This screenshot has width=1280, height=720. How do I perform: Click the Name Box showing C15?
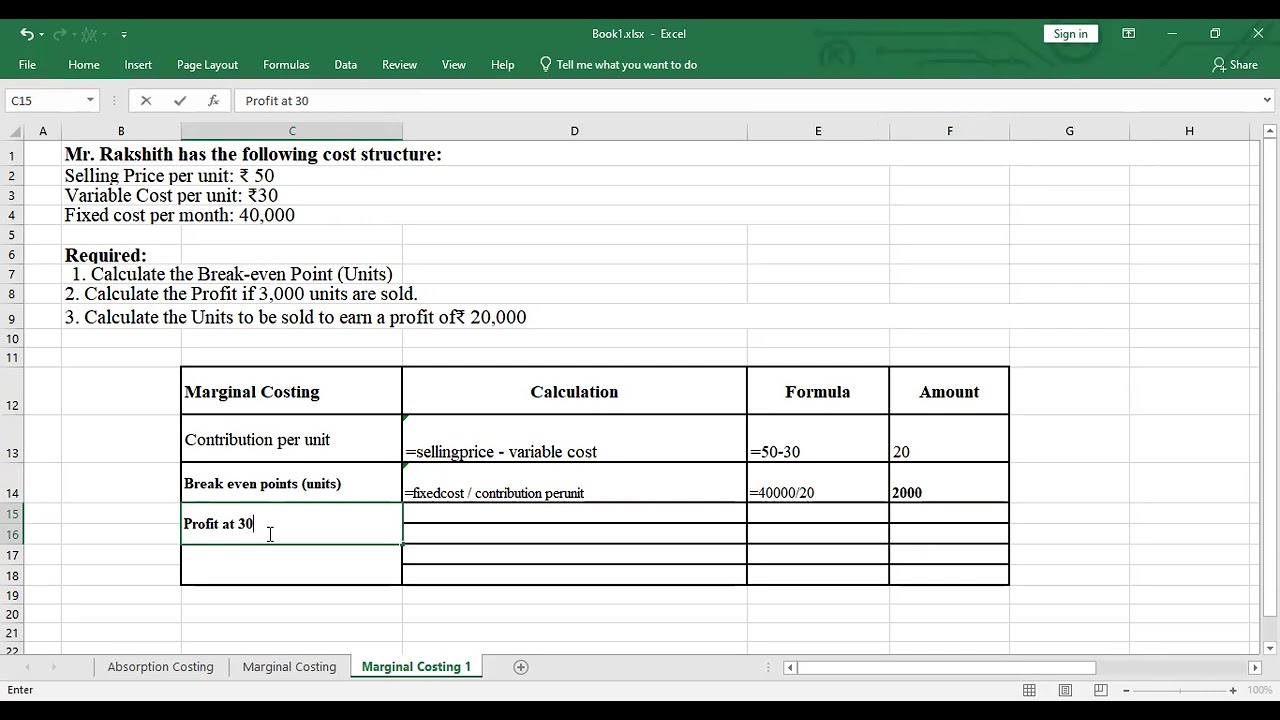coord(45,101)
